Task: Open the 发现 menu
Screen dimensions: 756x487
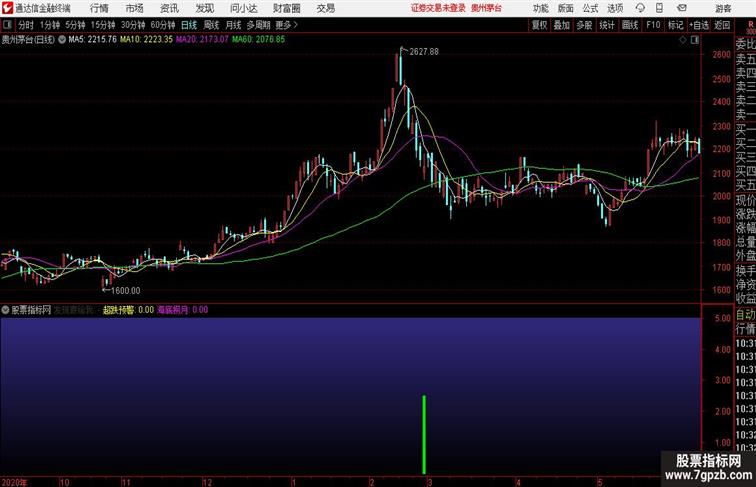Action: point(204,8)
